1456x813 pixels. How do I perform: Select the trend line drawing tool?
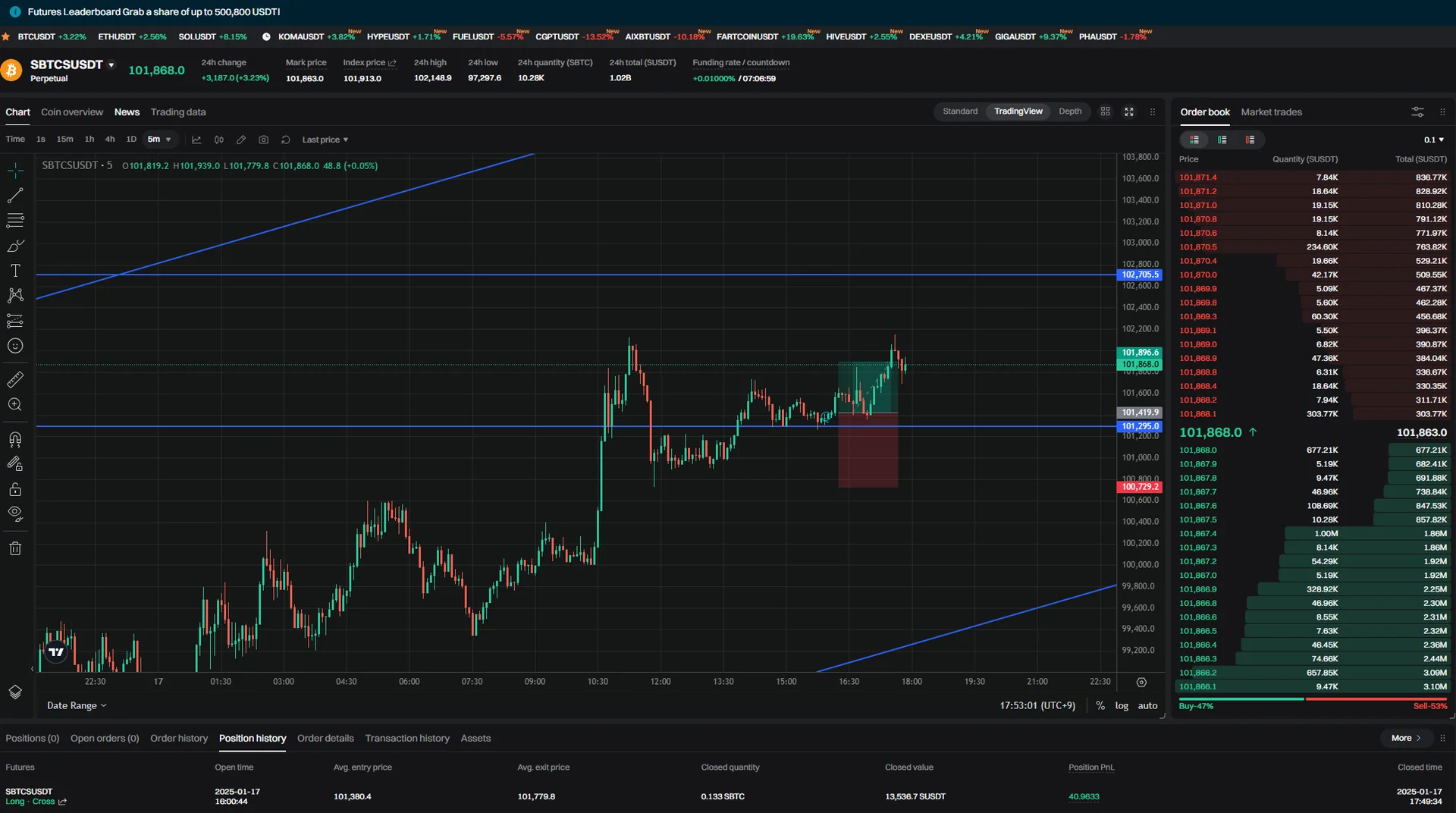coord(15,196)
